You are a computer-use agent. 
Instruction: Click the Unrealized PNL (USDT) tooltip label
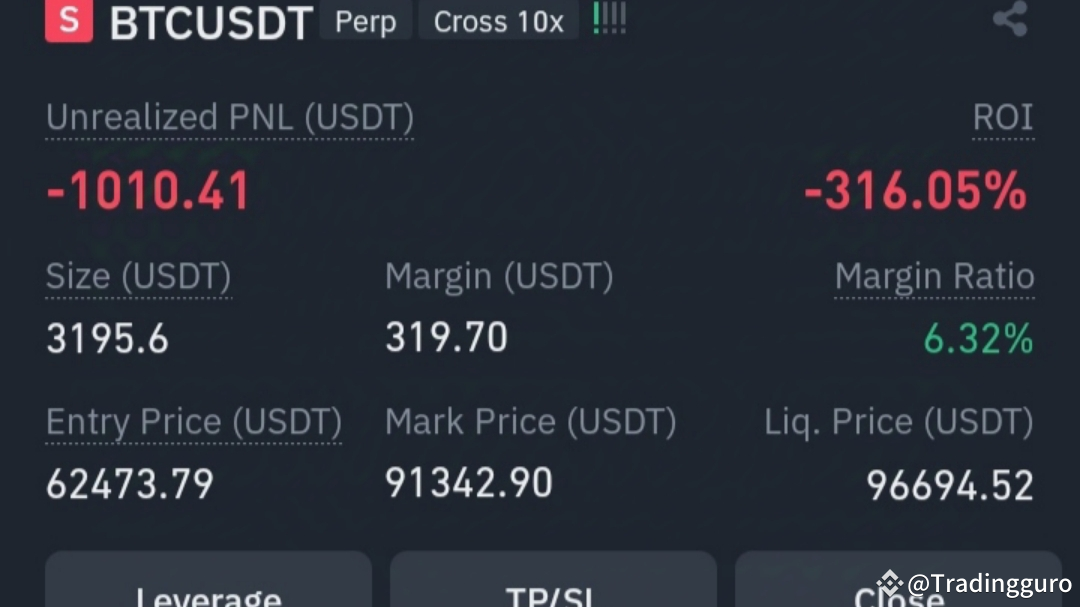tap(228, 116)
